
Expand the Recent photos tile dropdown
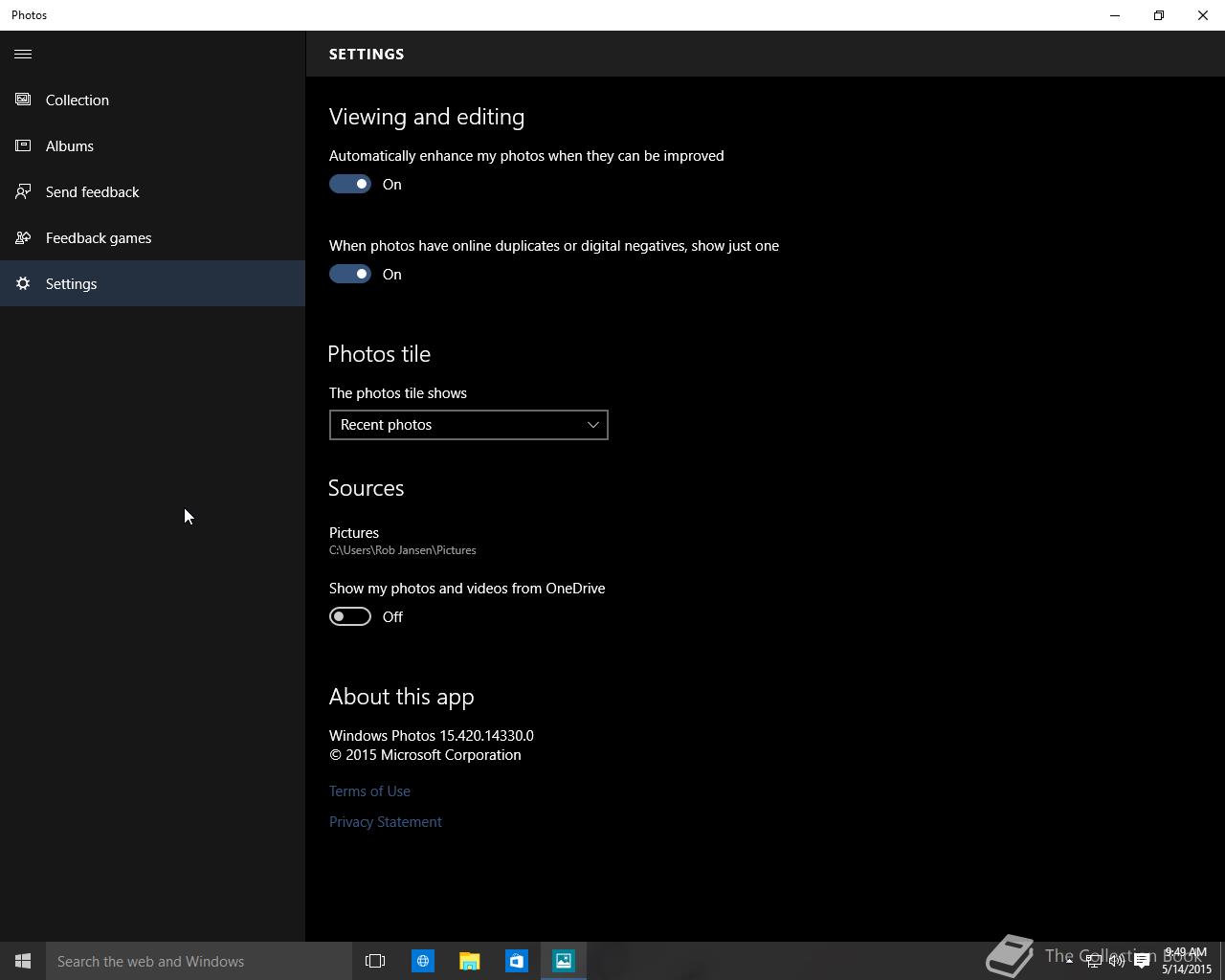pos(469,425)
